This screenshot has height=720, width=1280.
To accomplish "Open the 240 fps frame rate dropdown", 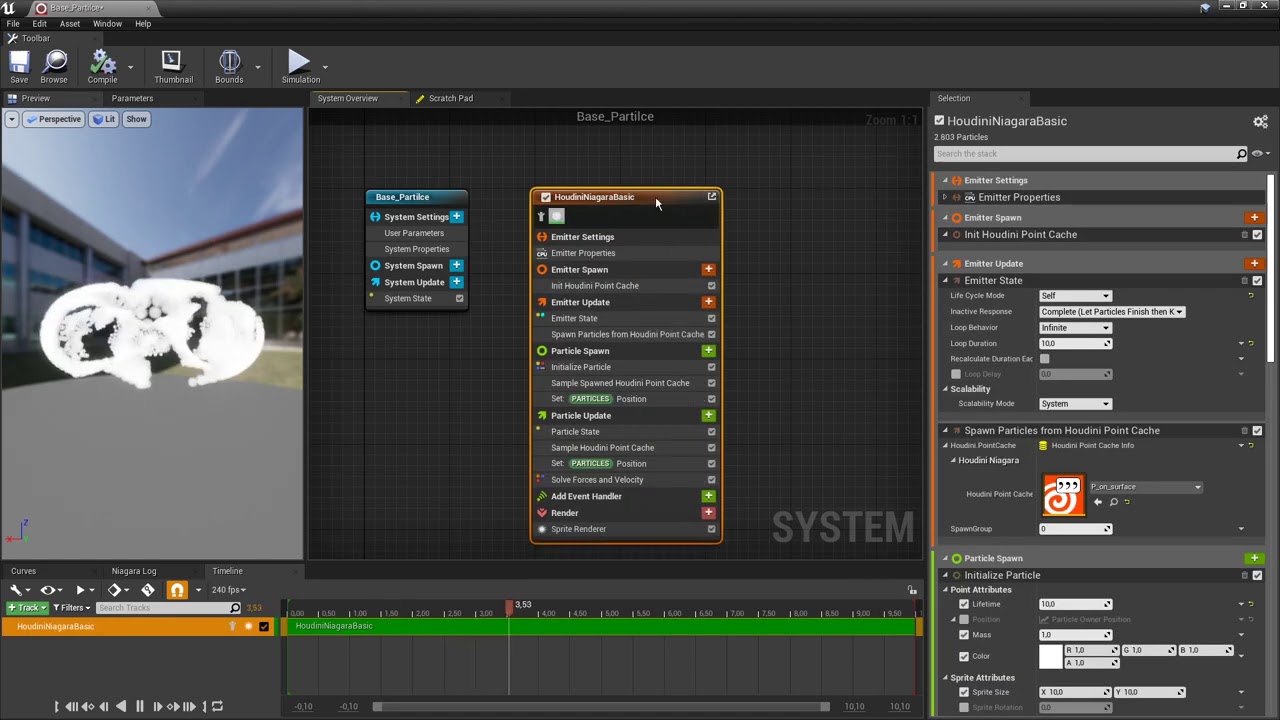I will pos(228,590).
